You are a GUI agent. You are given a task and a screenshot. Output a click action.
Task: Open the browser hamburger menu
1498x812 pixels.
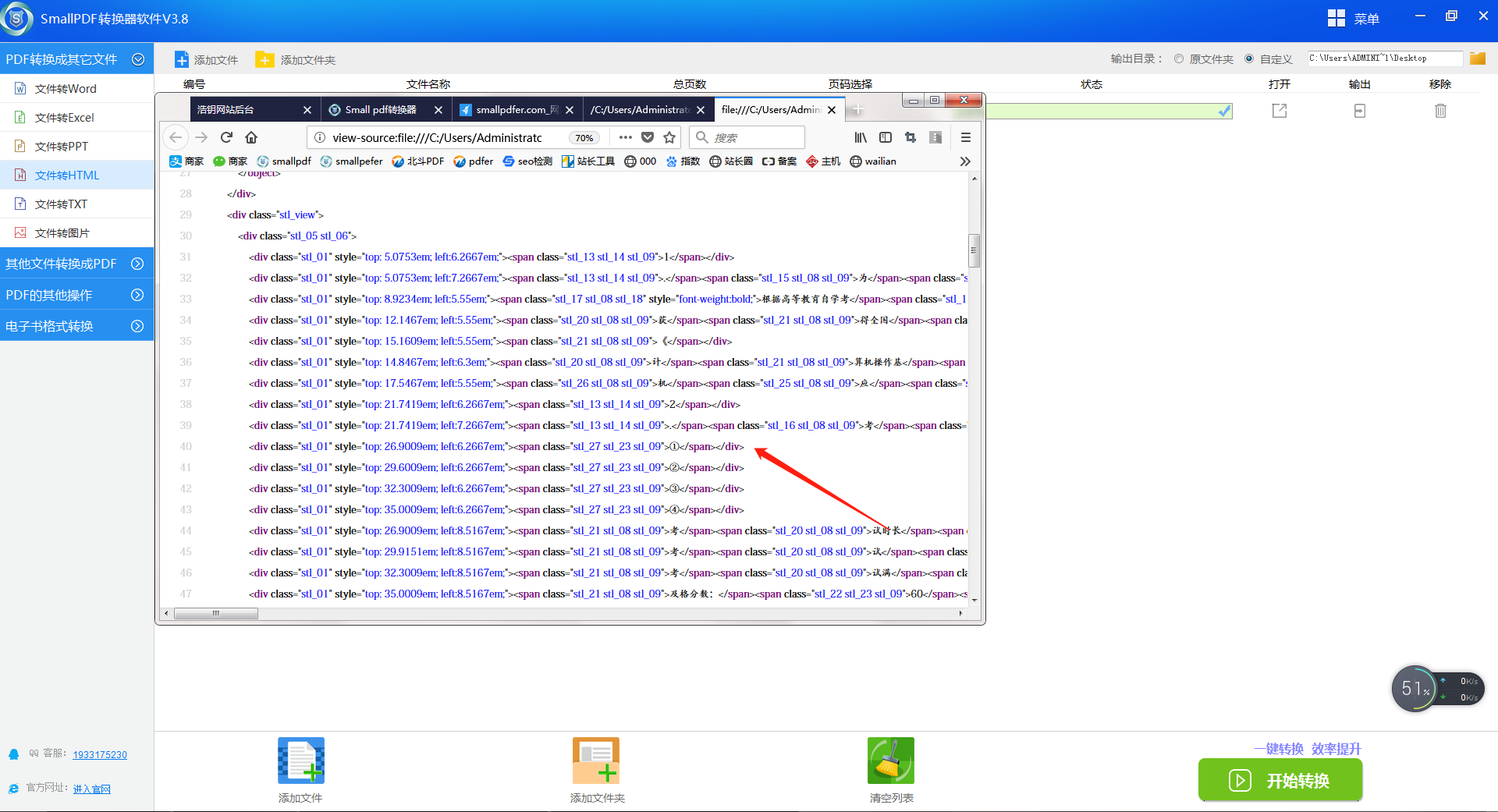(965, 137)
